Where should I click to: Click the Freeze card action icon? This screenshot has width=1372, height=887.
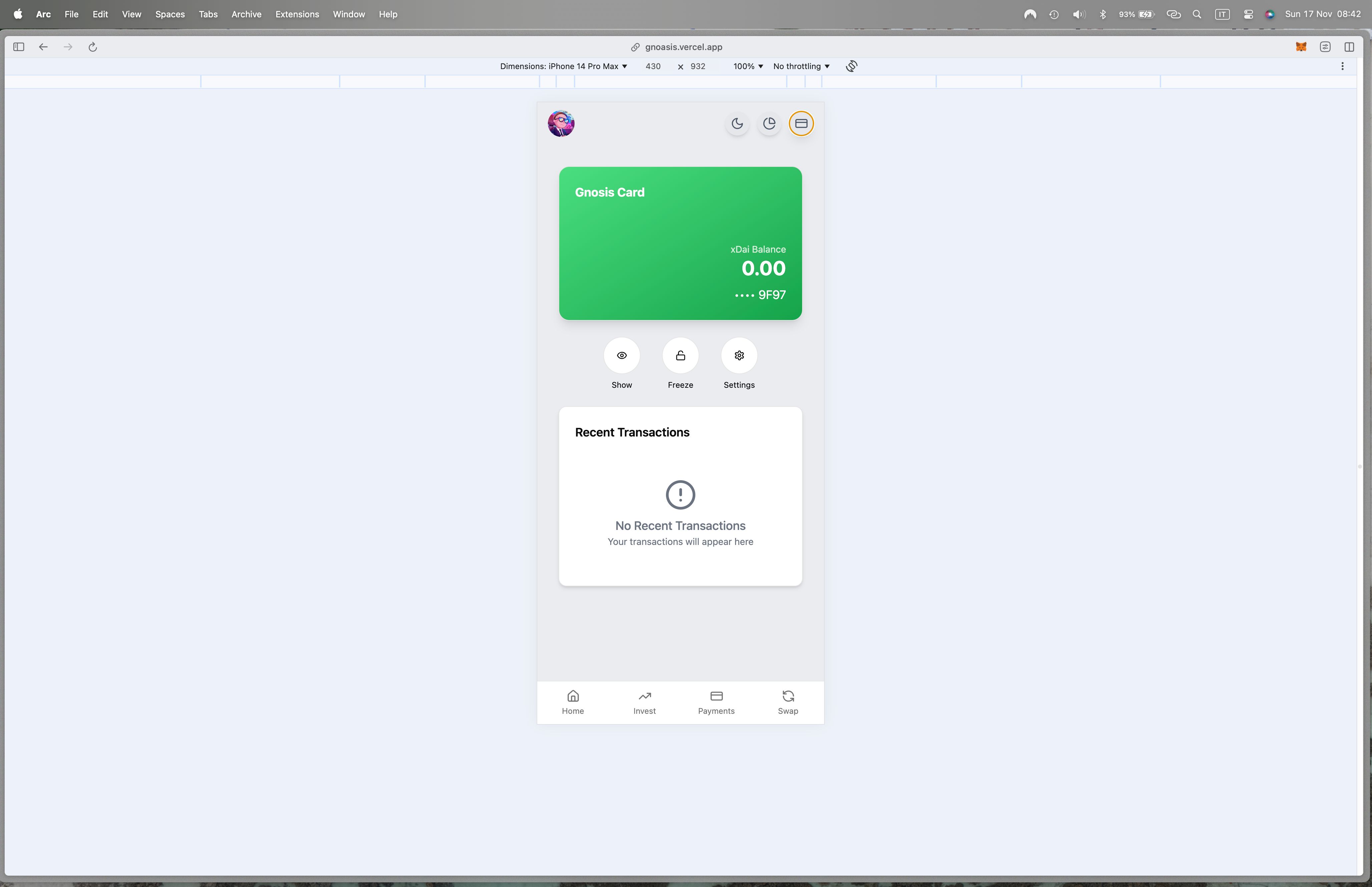click(x=680, y=355)
